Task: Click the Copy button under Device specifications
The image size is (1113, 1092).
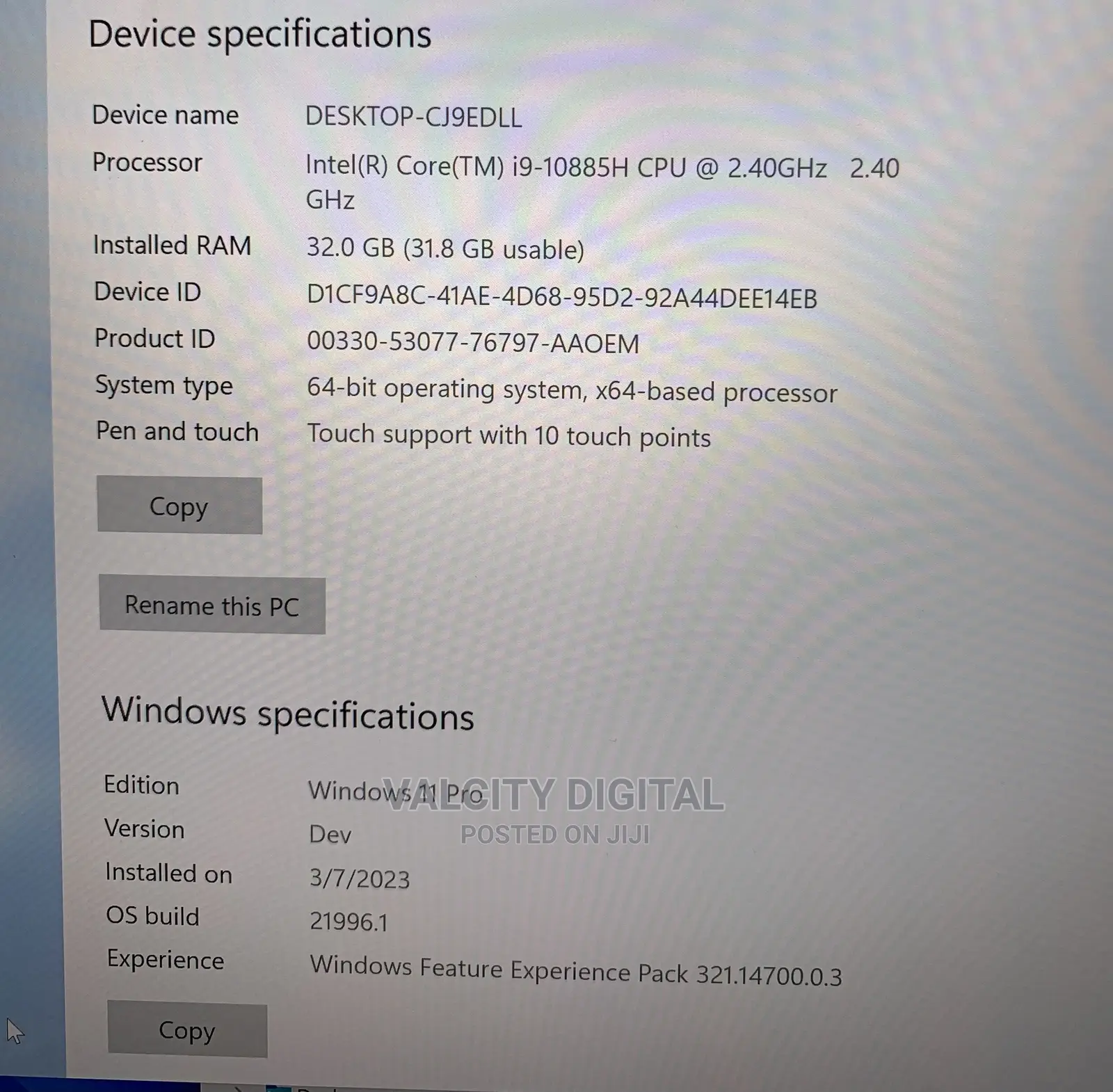Action: 179,506
